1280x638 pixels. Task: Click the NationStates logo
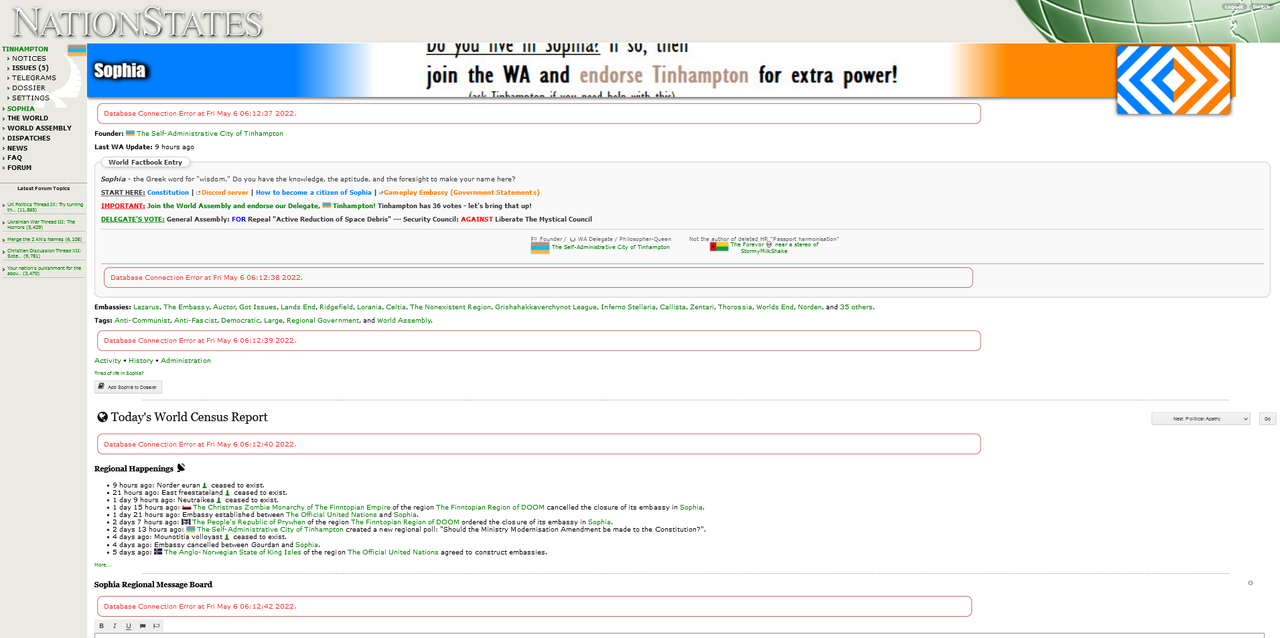(x=137, y=21)
